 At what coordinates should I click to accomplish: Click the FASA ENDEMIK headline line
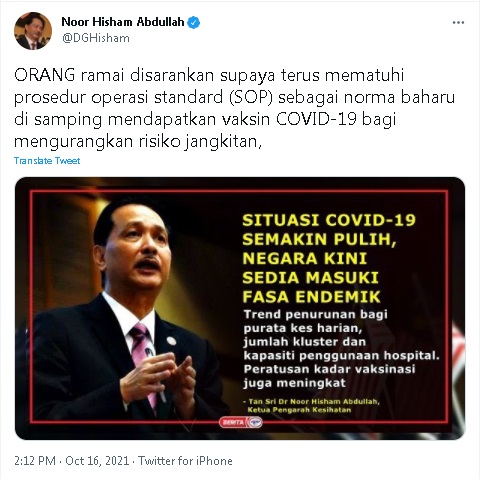[311, 297]
